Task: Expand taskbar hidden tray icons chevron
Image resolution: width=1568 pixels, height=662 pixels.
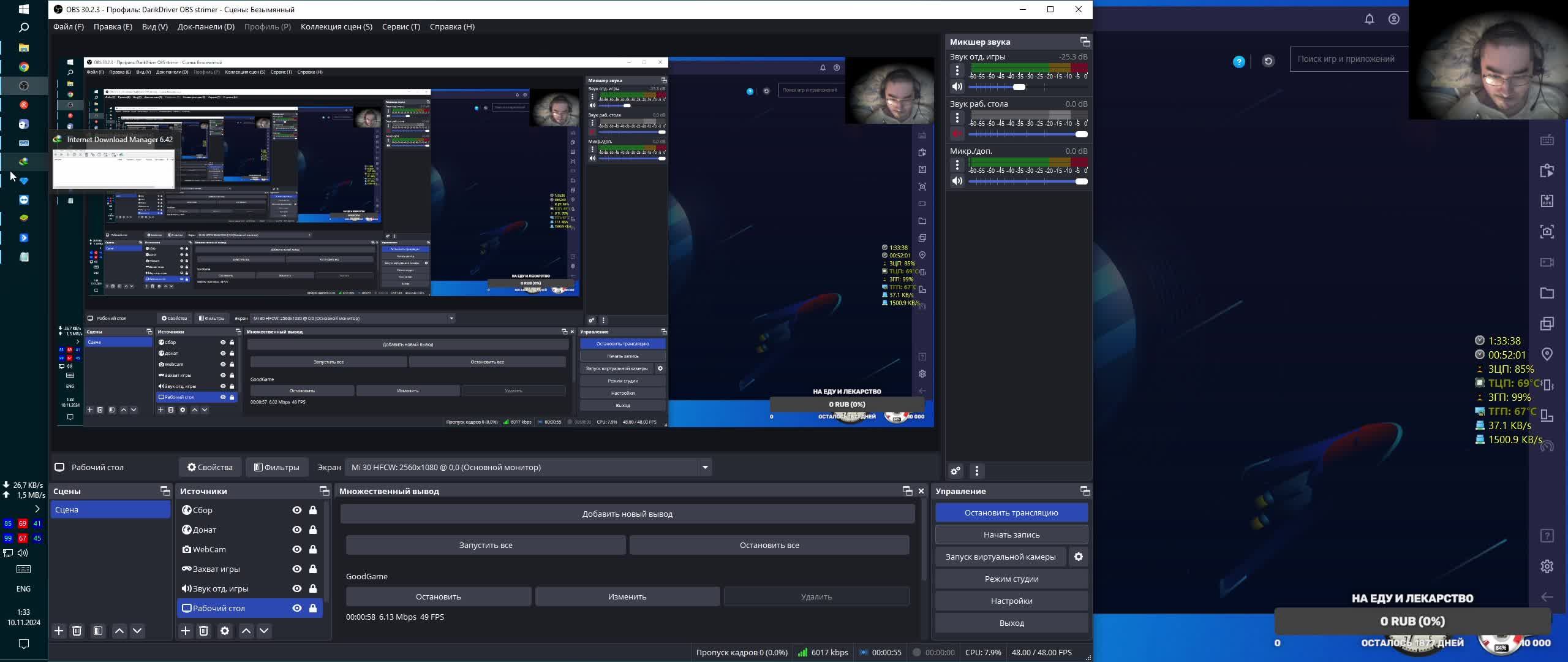Action: click(x=37, y=509)
